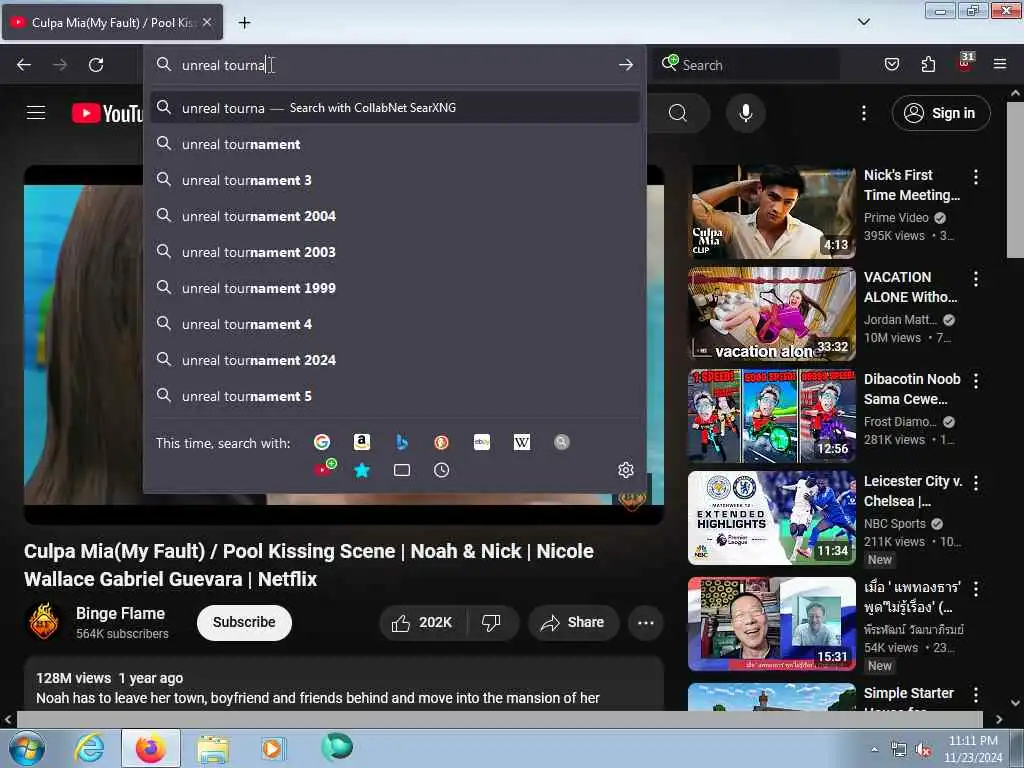Open a new browser tab

(244, 22)
